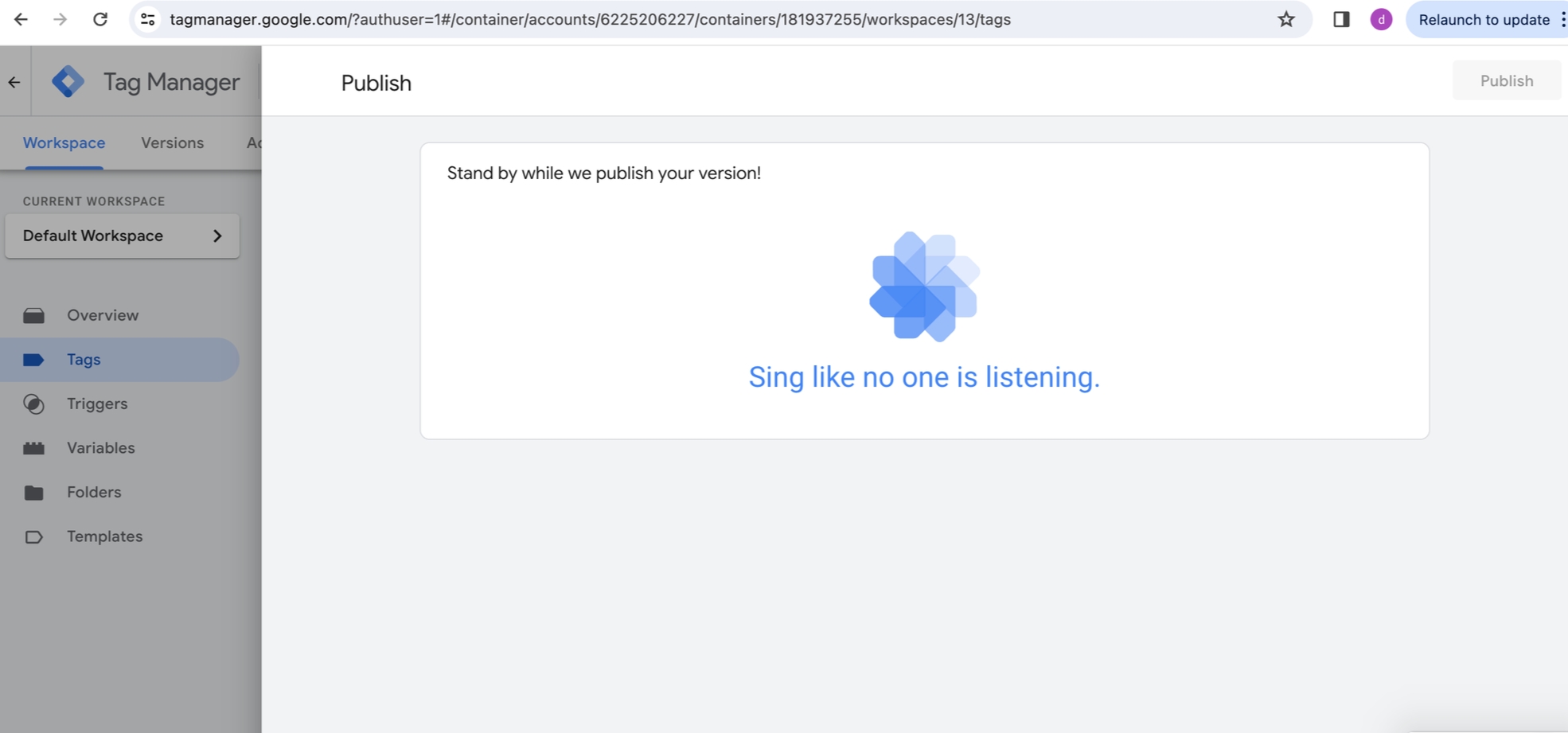Select the Workspace tab
The height and width of the screenshot is (733, 1568).
64,143
